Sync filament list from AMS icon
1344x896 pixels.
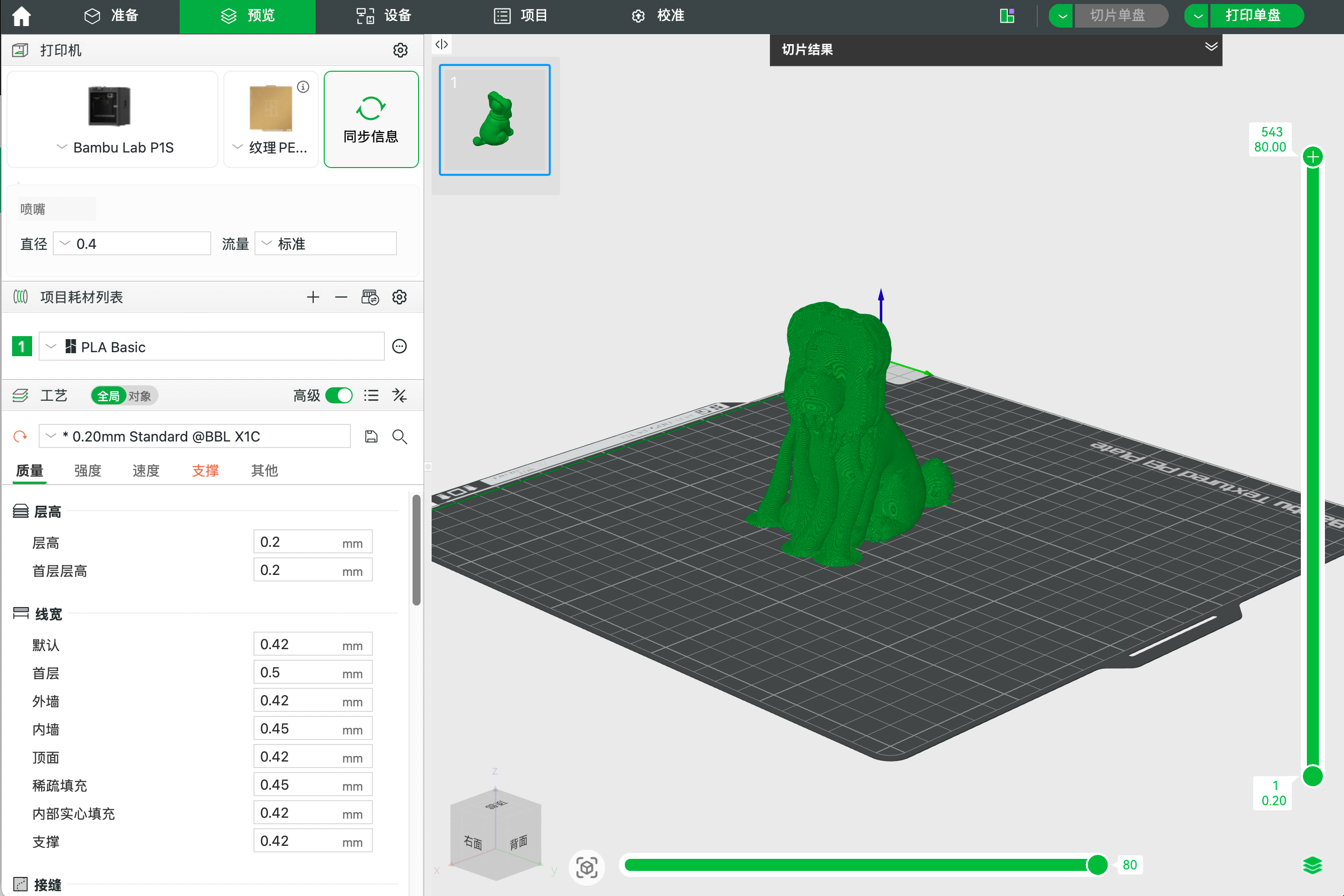coord(370,297)
